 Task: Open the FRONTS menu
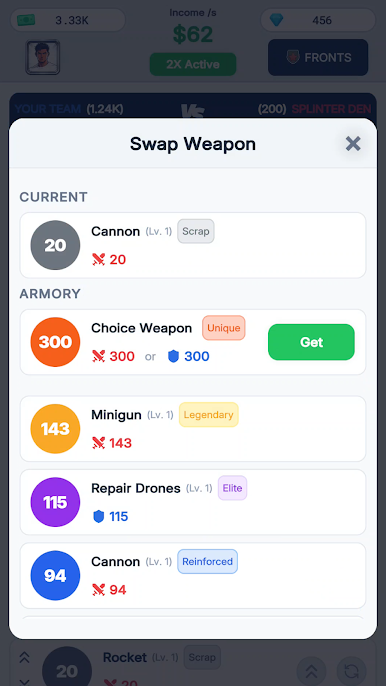click(x=318, y=57)
